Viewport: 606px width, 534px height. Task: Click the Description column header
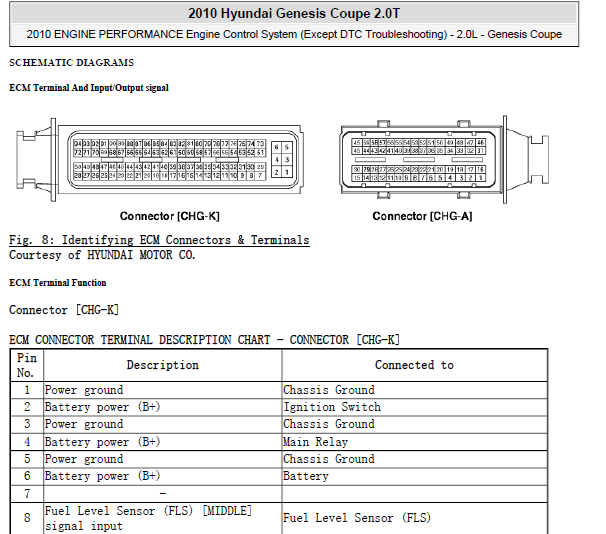click(x=163, y=365)
